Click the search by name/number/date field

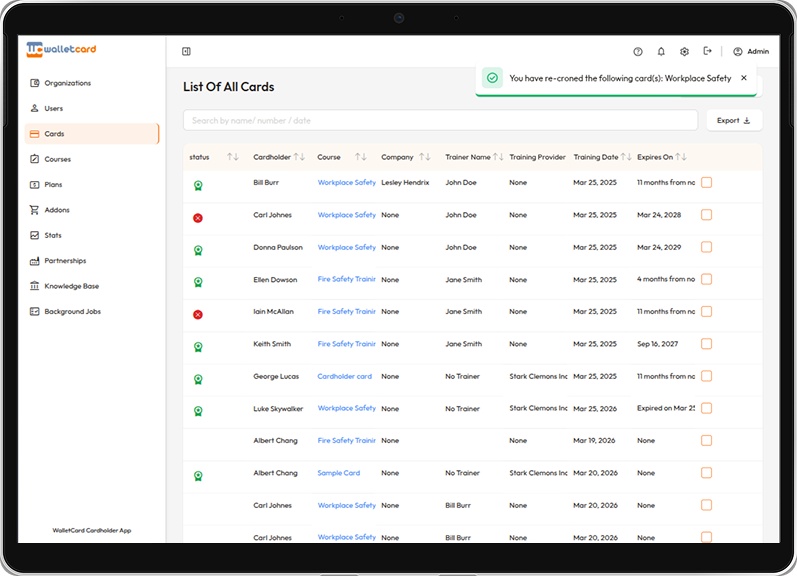(x=440, y=120)
